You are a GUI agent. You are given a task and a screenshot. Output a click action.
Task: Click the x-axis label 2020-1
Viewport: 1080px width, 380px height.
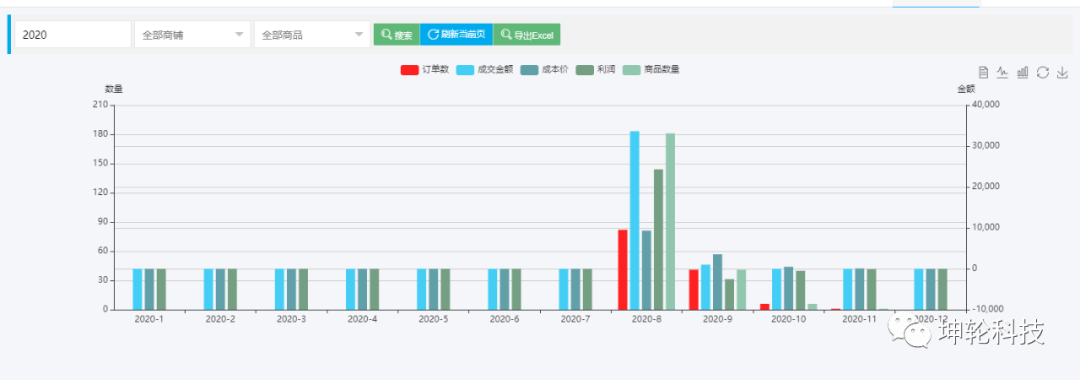point(149,319)
